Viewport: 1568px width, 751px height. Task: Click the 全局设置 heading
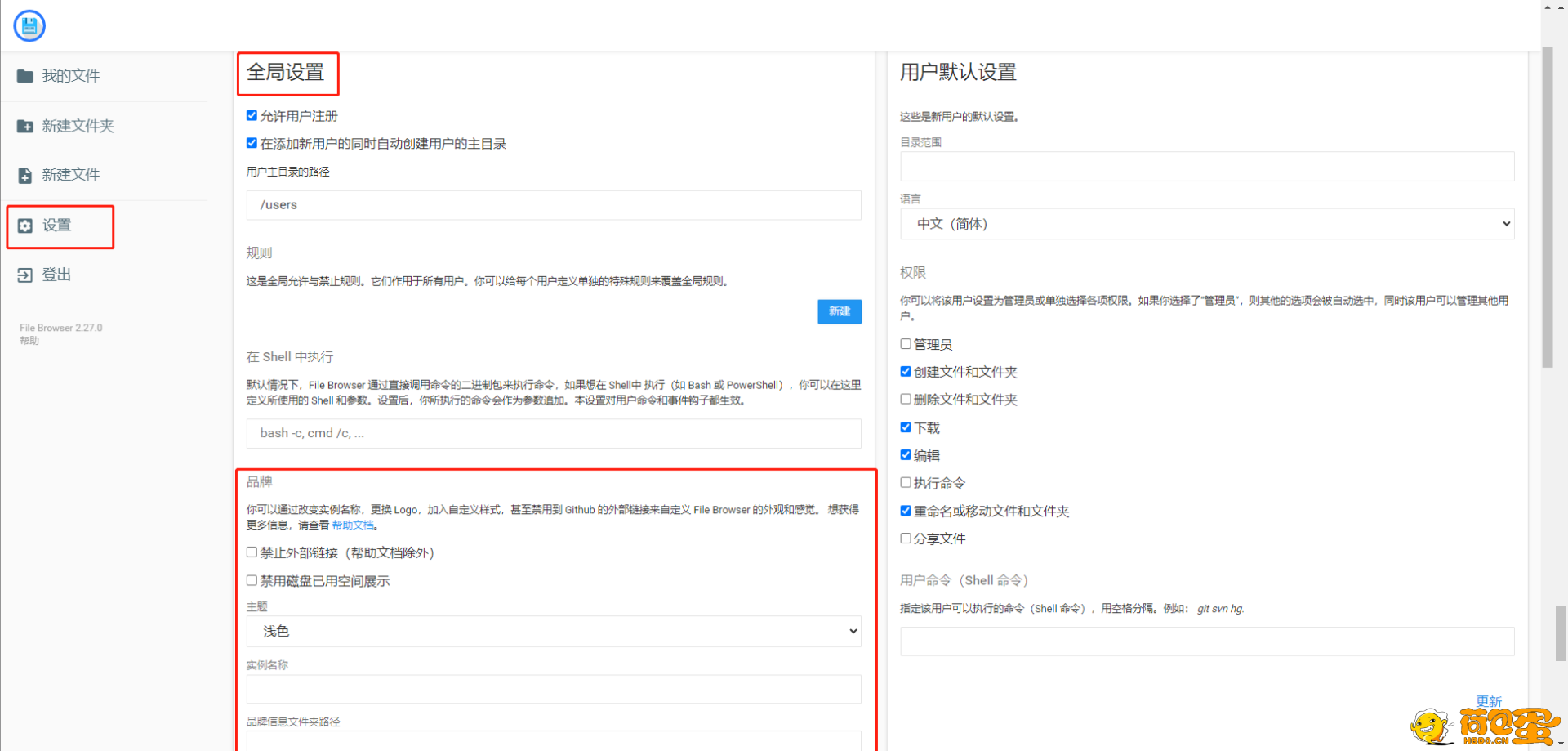tap(286, 73)
